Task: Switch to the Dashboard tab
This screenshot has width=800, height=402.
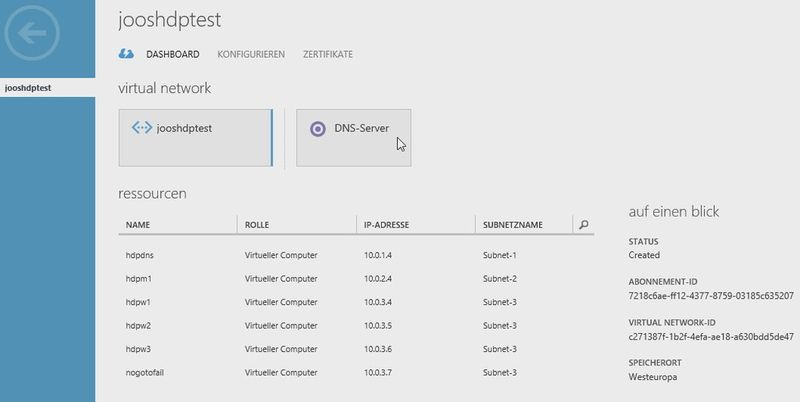Action: 172,54
